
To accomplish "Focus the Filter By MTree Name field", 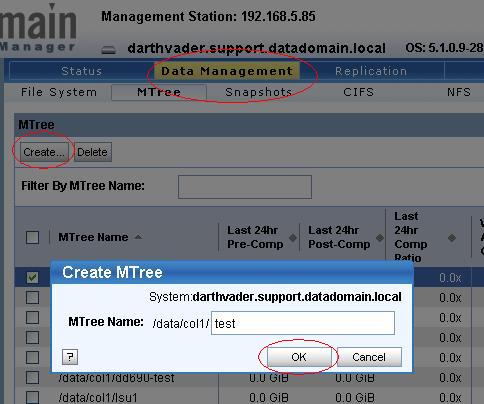I will pos(245,187).
